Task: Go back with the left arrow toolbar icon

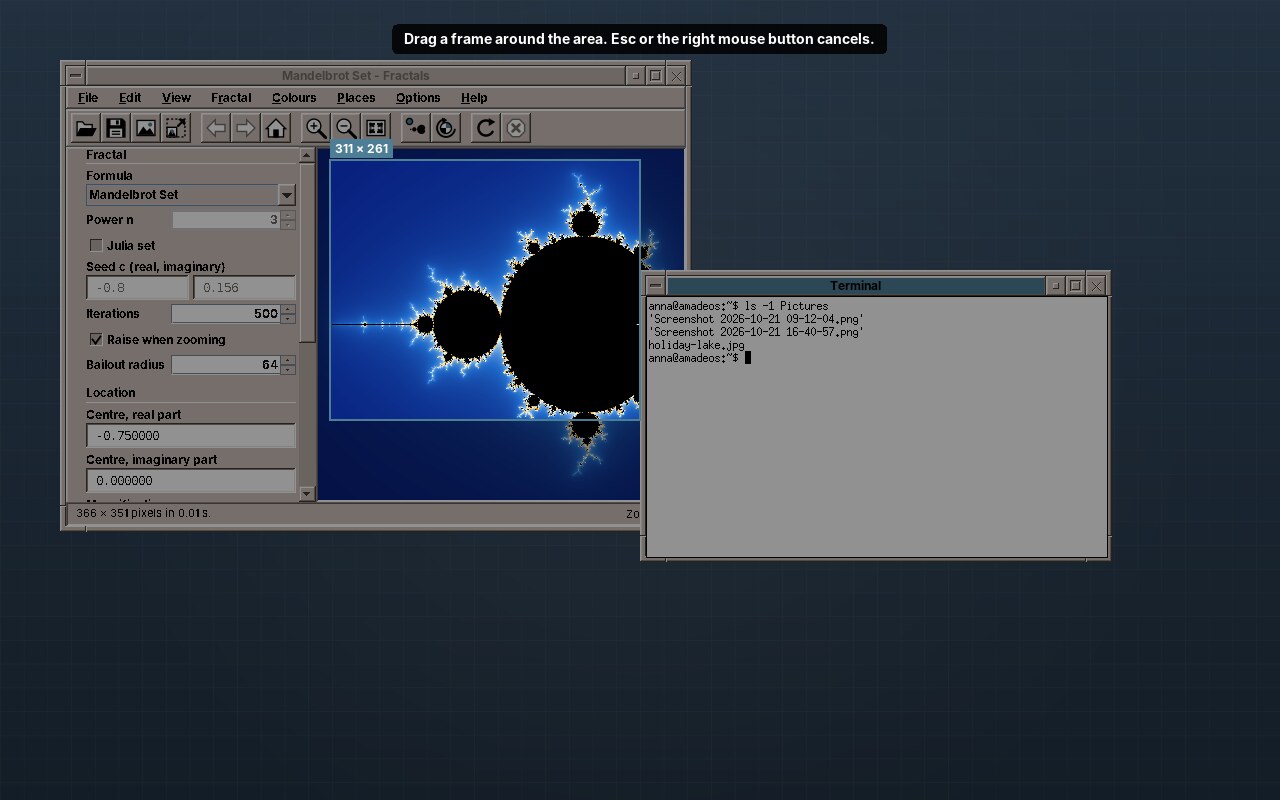Action: pyautogui.click(x=216, y=128)
